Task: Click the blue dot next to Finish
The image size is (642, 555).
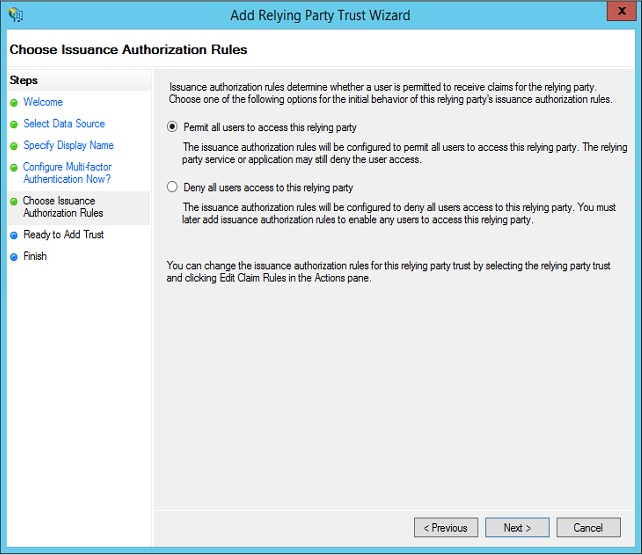Action: pyautogui.click(x=14, y=257)
